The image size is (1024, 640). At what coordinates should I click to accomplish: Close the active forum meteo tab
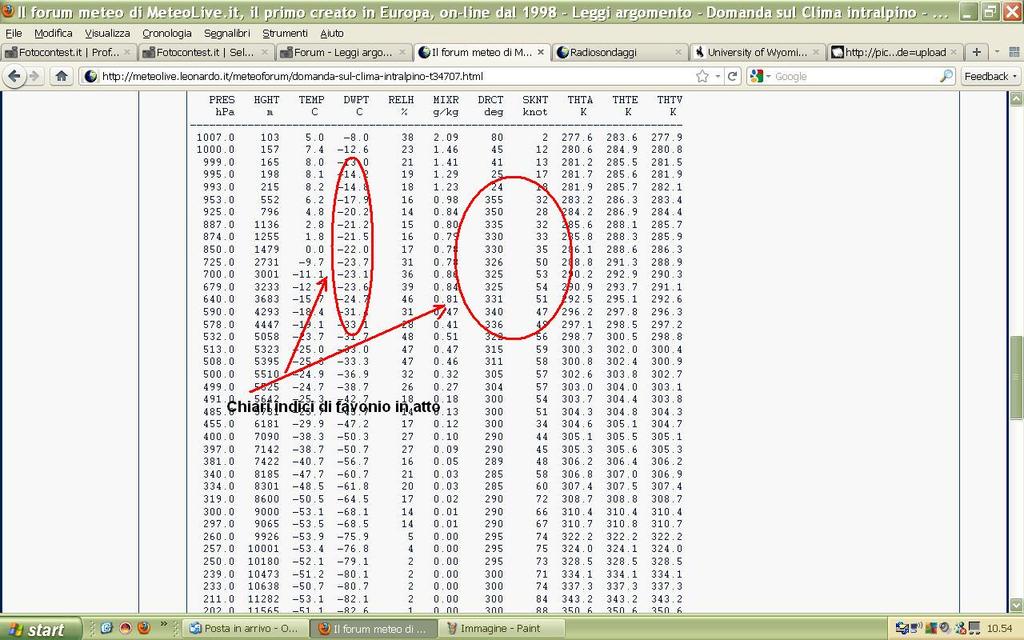coord(541,52)
